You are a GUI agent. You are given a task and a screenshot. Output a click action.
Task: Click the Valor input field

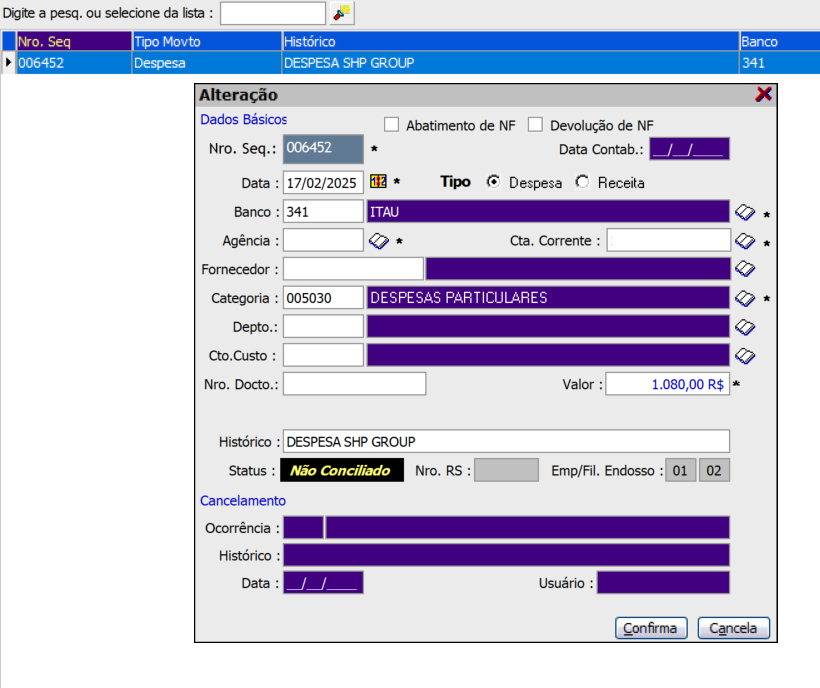tap(667, 384)
